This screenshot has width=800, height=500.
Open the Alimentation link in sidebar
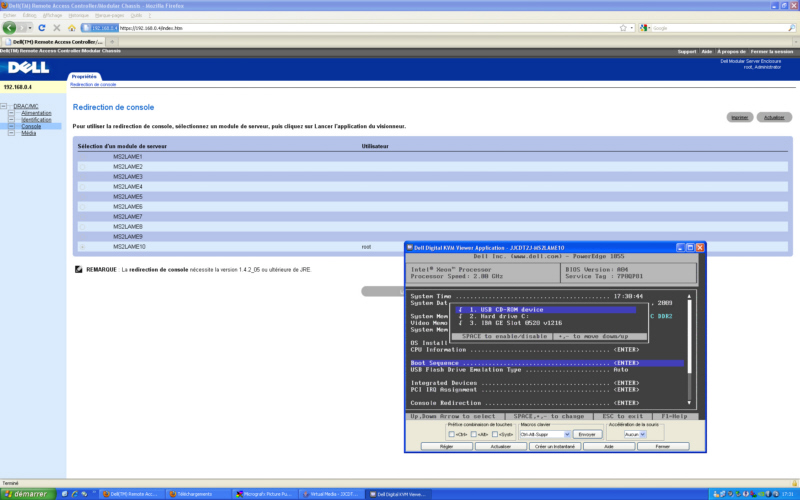[x=36, y=113]
